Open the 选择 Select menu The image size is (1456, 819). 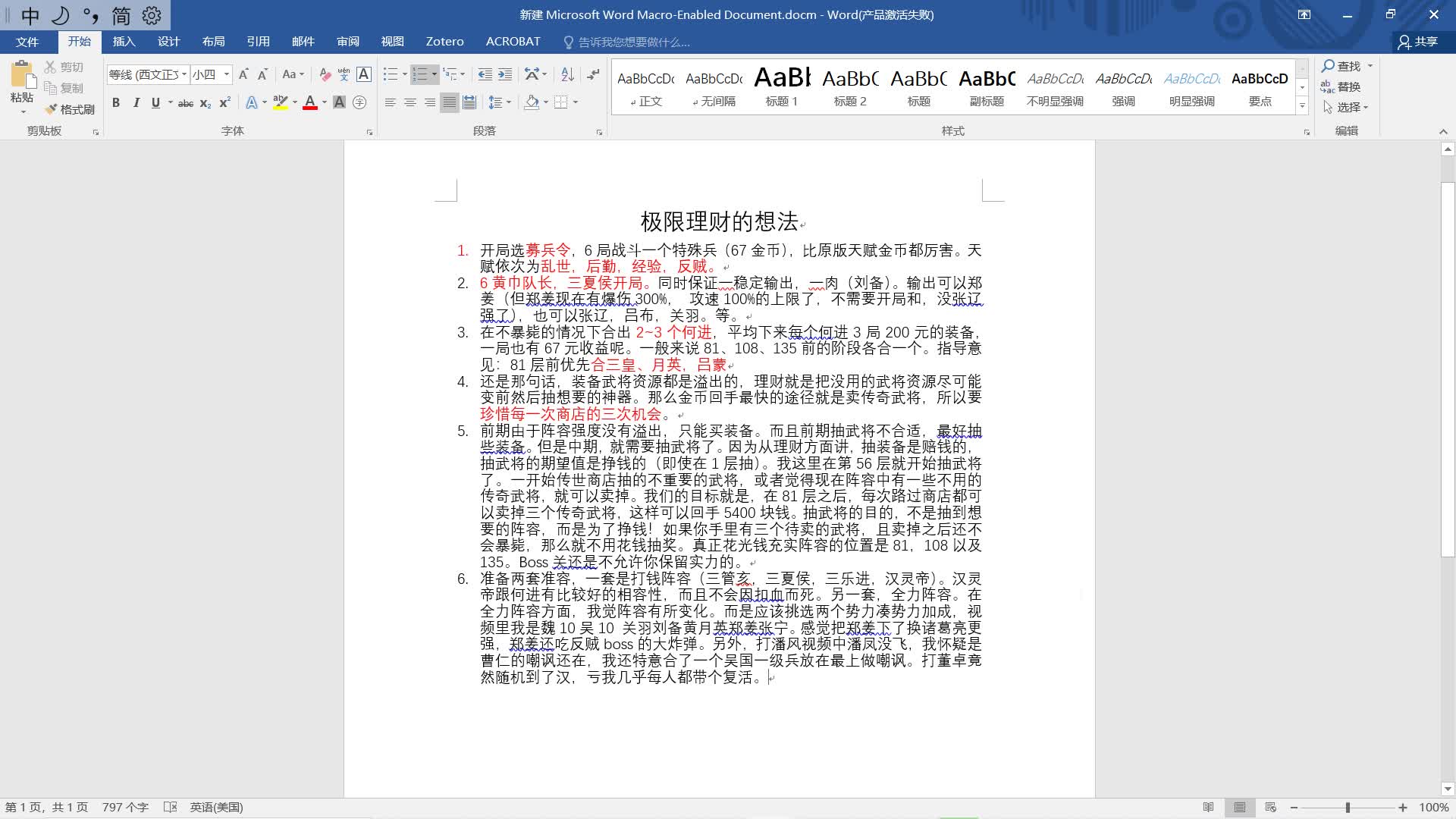click(x=1345, y=107)
